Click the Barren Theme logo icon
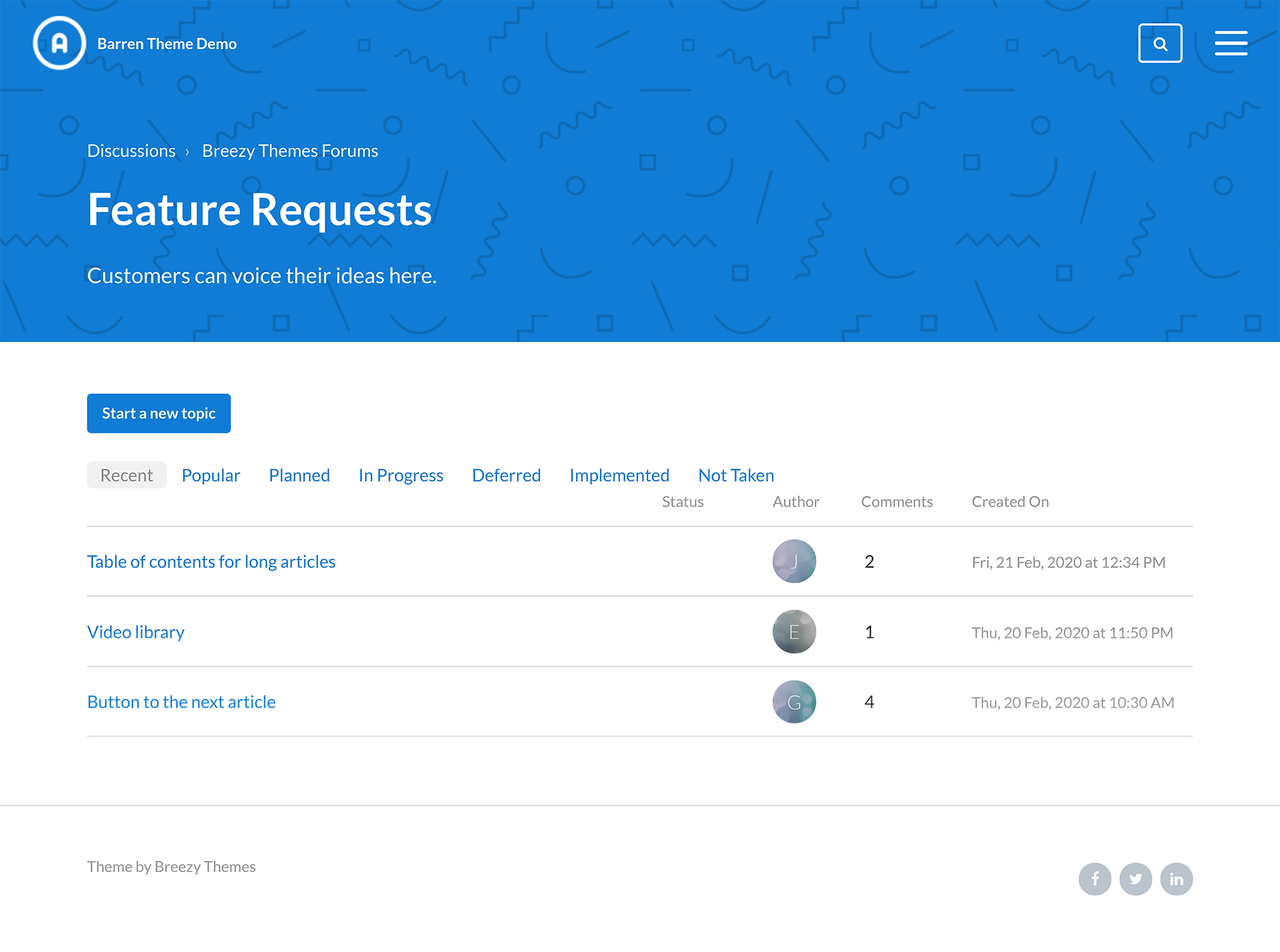Screen dimensions: 1280x952 pos(59,43)
